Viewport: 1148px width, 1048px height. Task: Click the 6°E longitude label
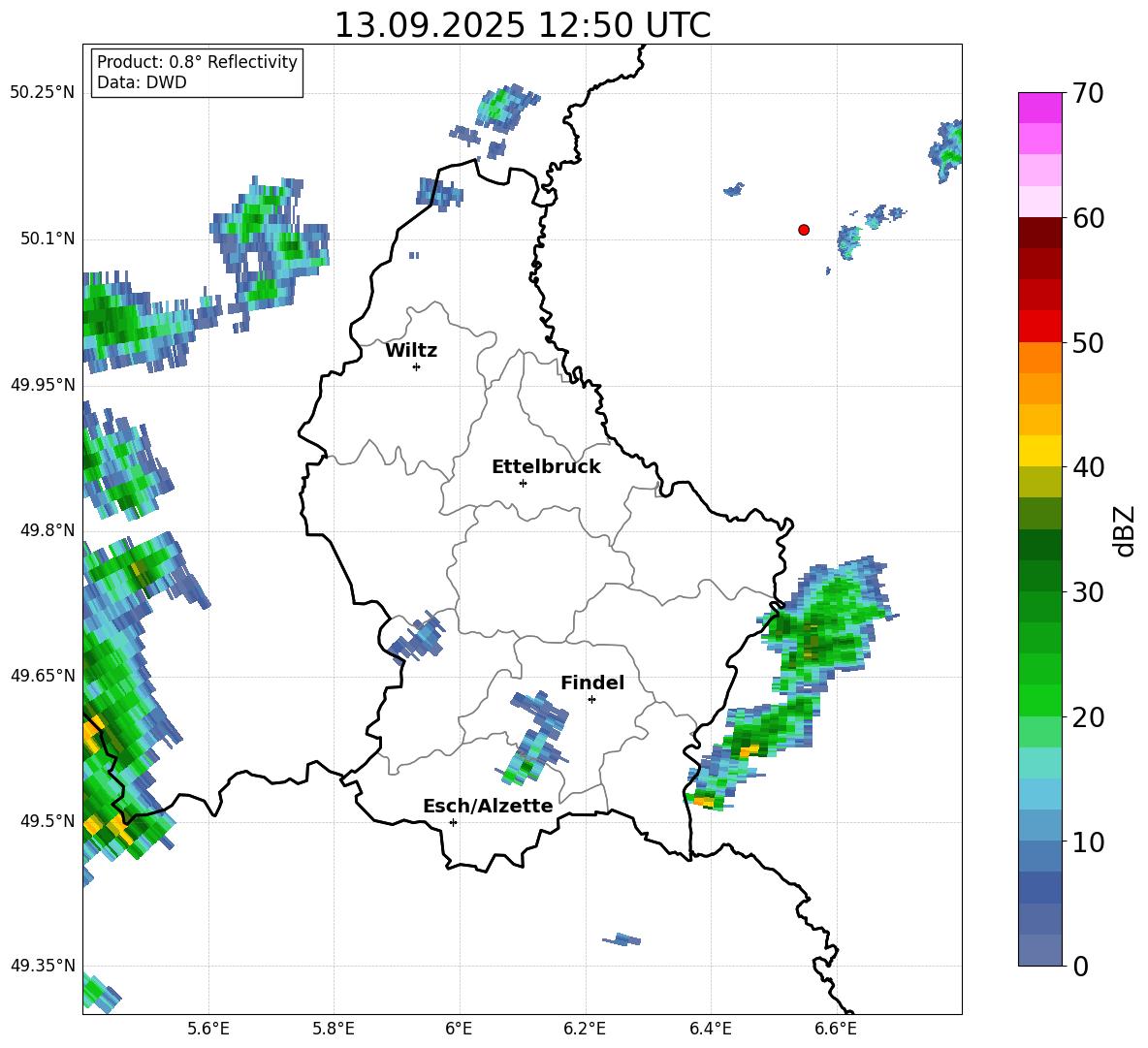tap(459, 1029)
